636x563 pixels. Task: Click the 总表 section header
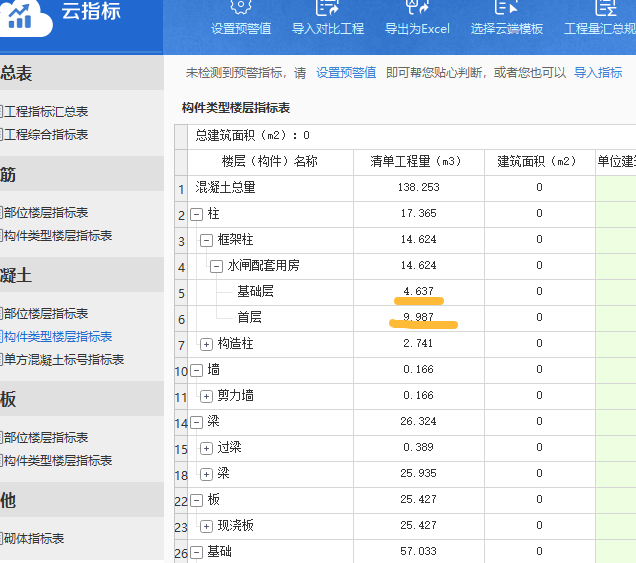pyautogui.click(x=82, y=73)
